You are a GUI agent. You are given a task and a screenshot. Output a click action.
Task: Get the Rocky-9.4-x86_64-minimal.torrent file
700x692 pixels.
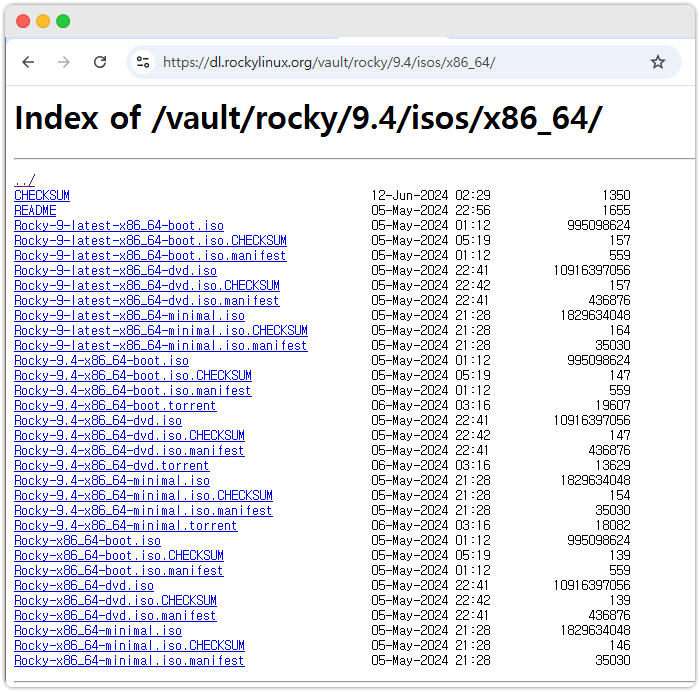pyautogui.click(x=126, y=525)
